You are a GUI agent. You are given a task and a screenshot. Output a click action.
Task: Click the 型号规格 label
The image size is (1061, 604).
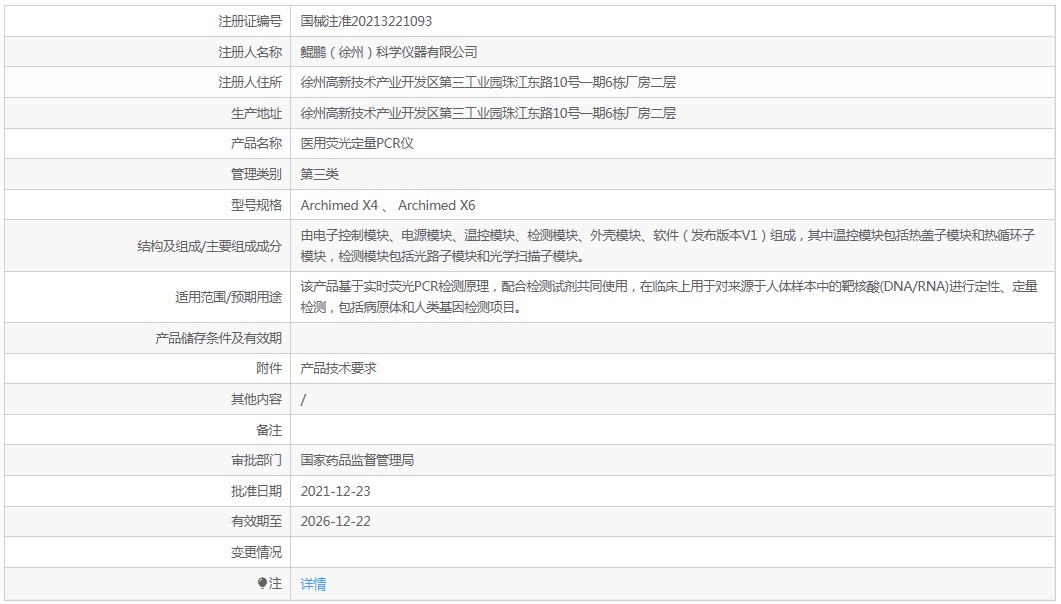pyautogui.click(x=256, y=205)
